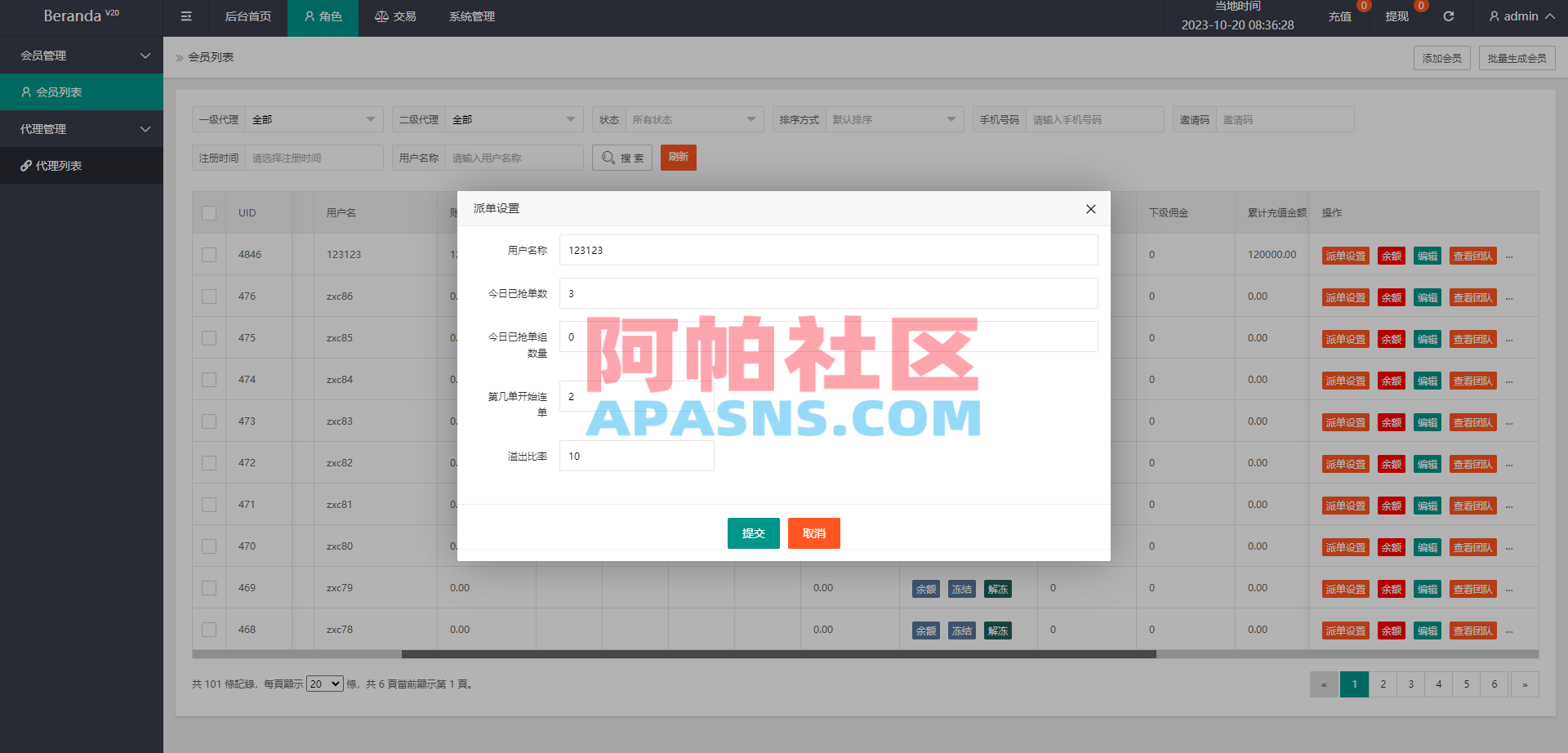Viewport: 1568px width, 753px height.
Task: Check the checkbox for user 123123
Action: [208, 254]
